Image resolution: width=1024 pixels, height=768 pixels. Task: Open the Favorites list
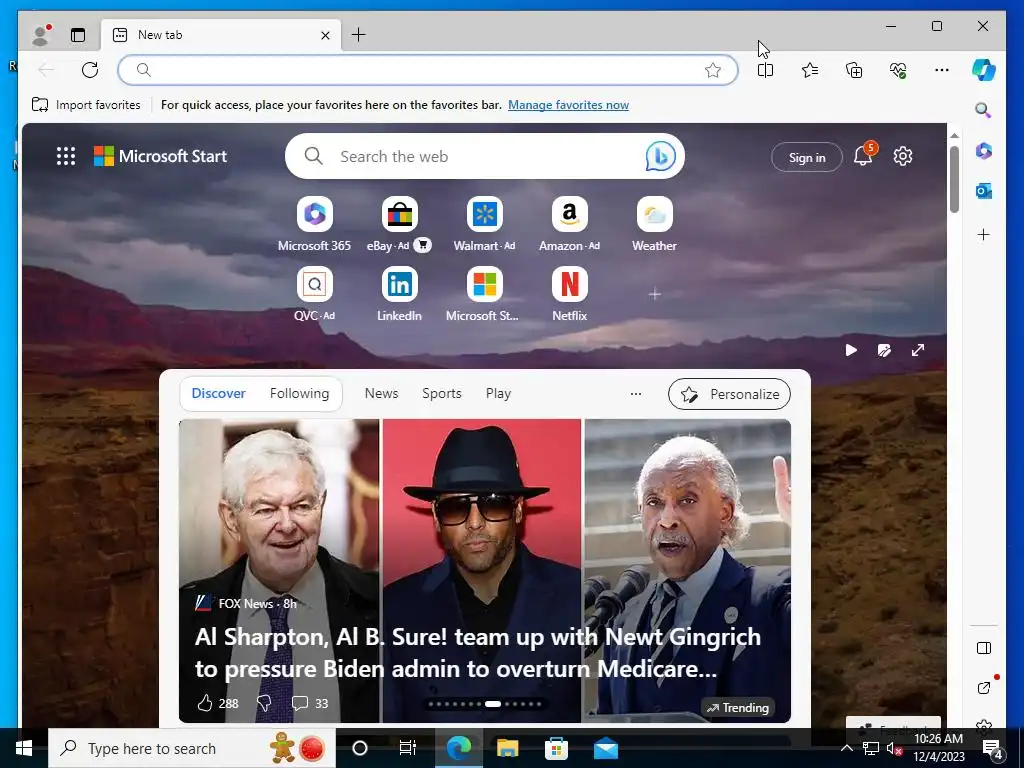click(810, 70)
